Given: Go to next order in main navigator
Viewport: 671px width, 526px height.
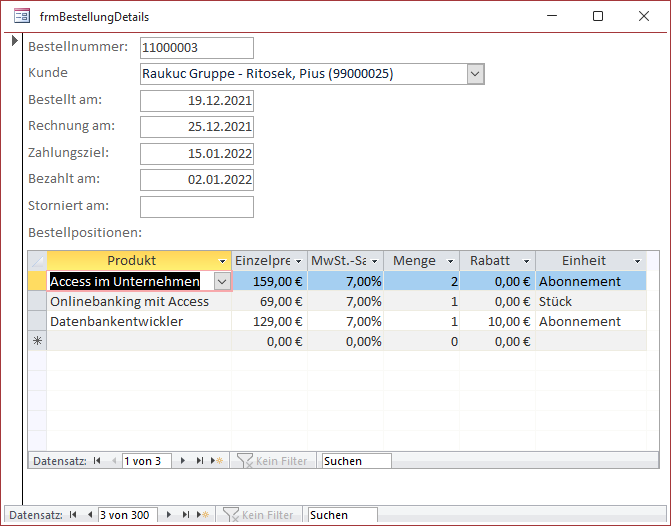Looking at the screenshot, I should 168,515.
